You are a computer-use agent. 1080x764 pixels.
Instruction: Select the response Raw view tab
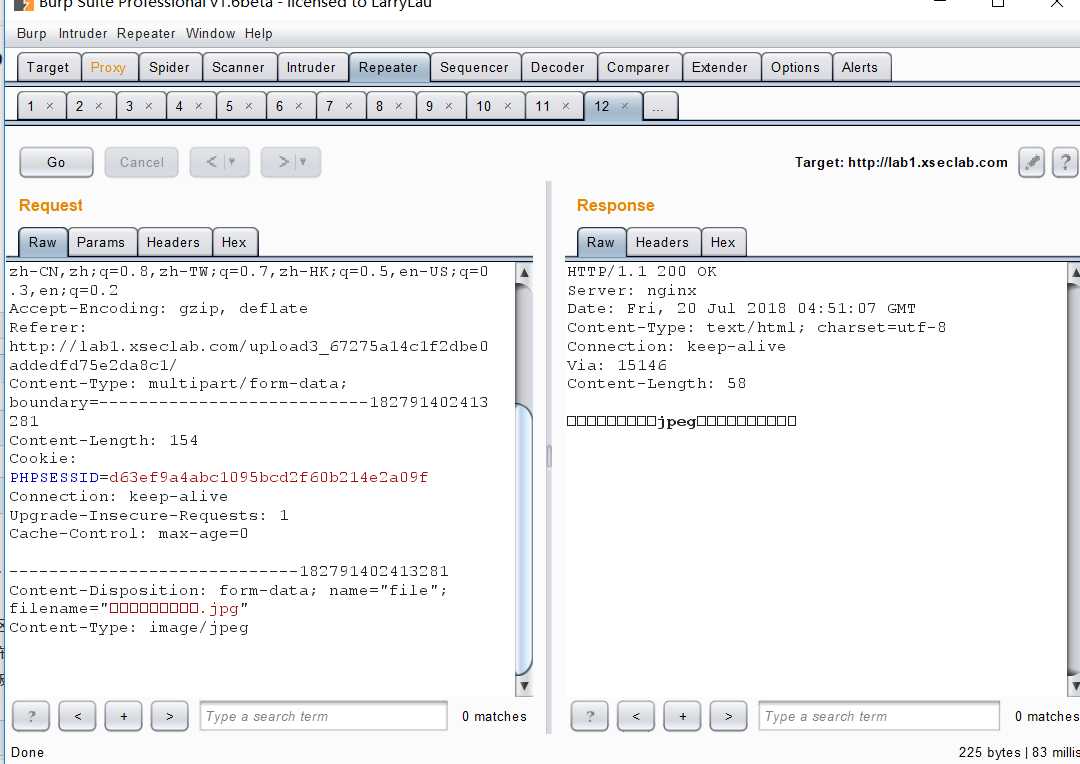click(x=601, y=242)
